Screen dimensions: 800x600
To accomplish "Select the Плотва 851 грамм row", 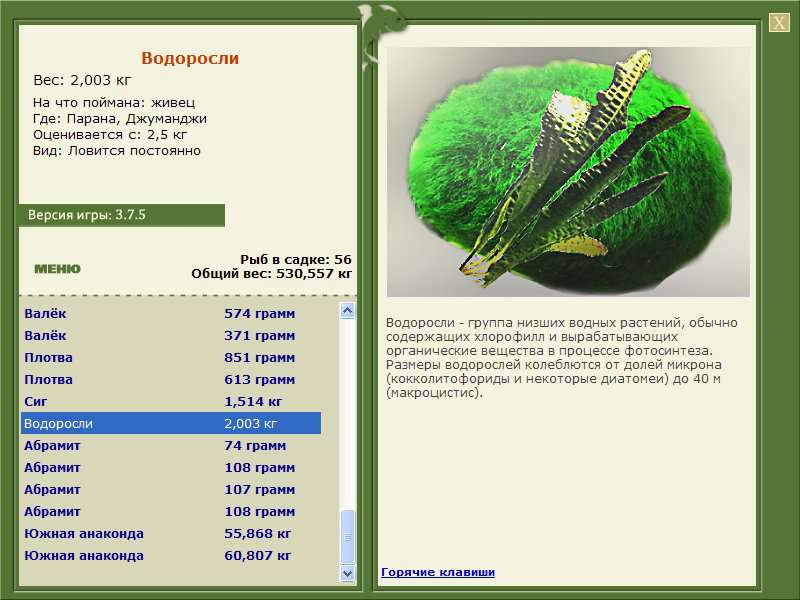I will coord(171,357).
